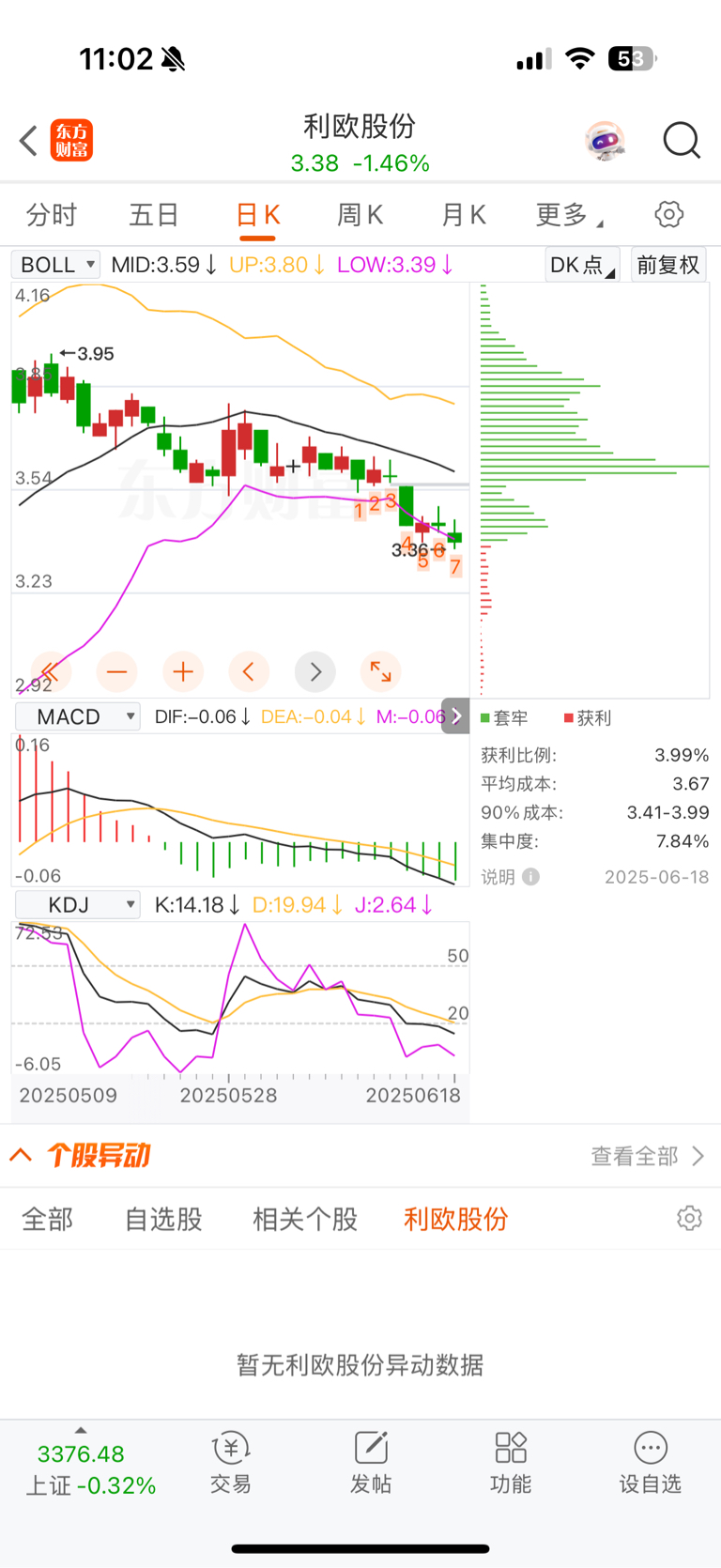Tap the 3.95 high price marker
721x1568 pixels.
tap(87, 353)
